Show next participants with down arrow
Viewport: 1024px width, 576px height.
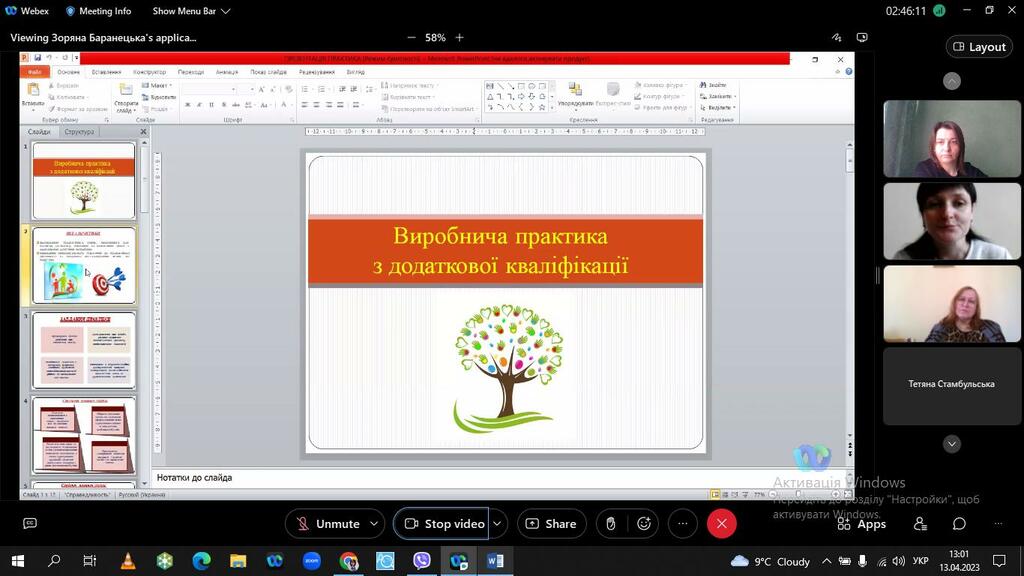[x=952, y=444]
